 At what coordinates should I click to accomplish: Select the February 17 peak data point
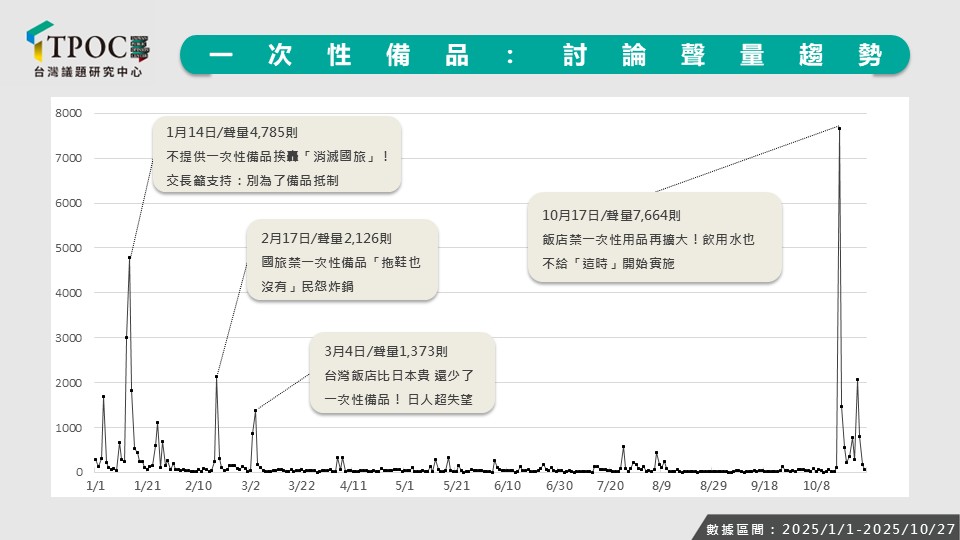[216, 377]
